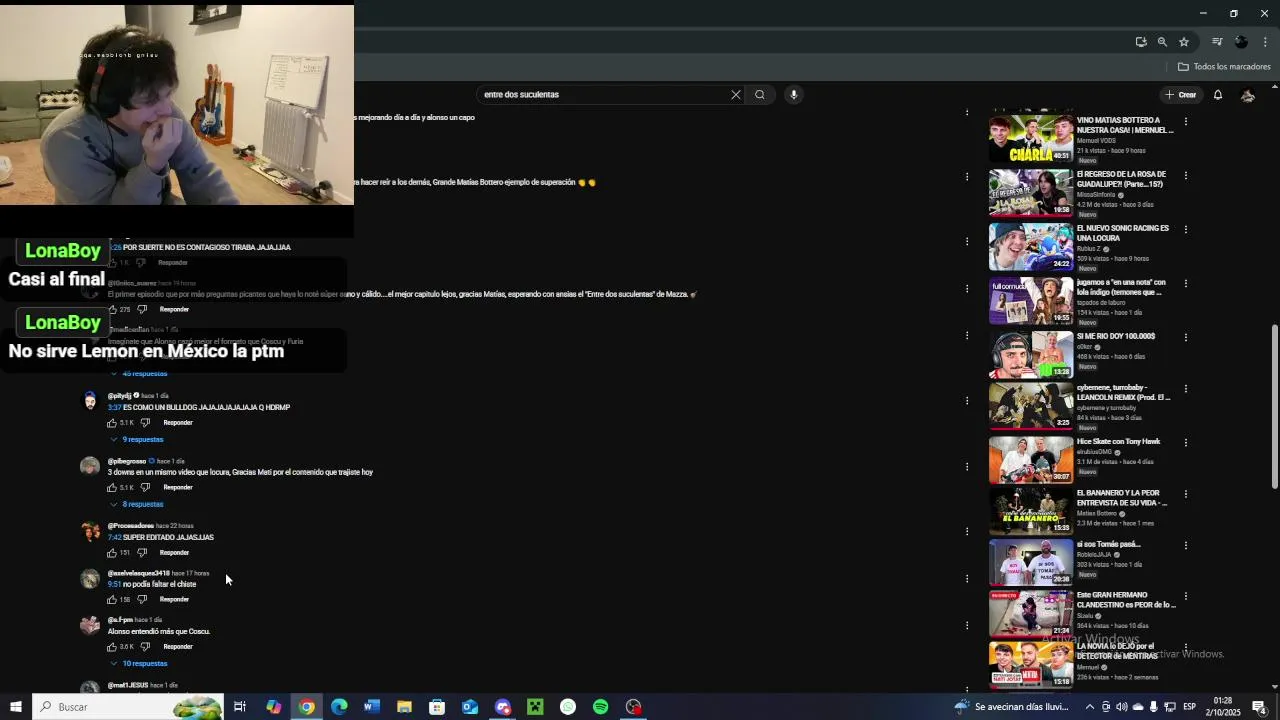This screenshot has width=1280, height=720.
Task: Open Chrome zoom magnifier icon
Action: (x=1162, y=42)
